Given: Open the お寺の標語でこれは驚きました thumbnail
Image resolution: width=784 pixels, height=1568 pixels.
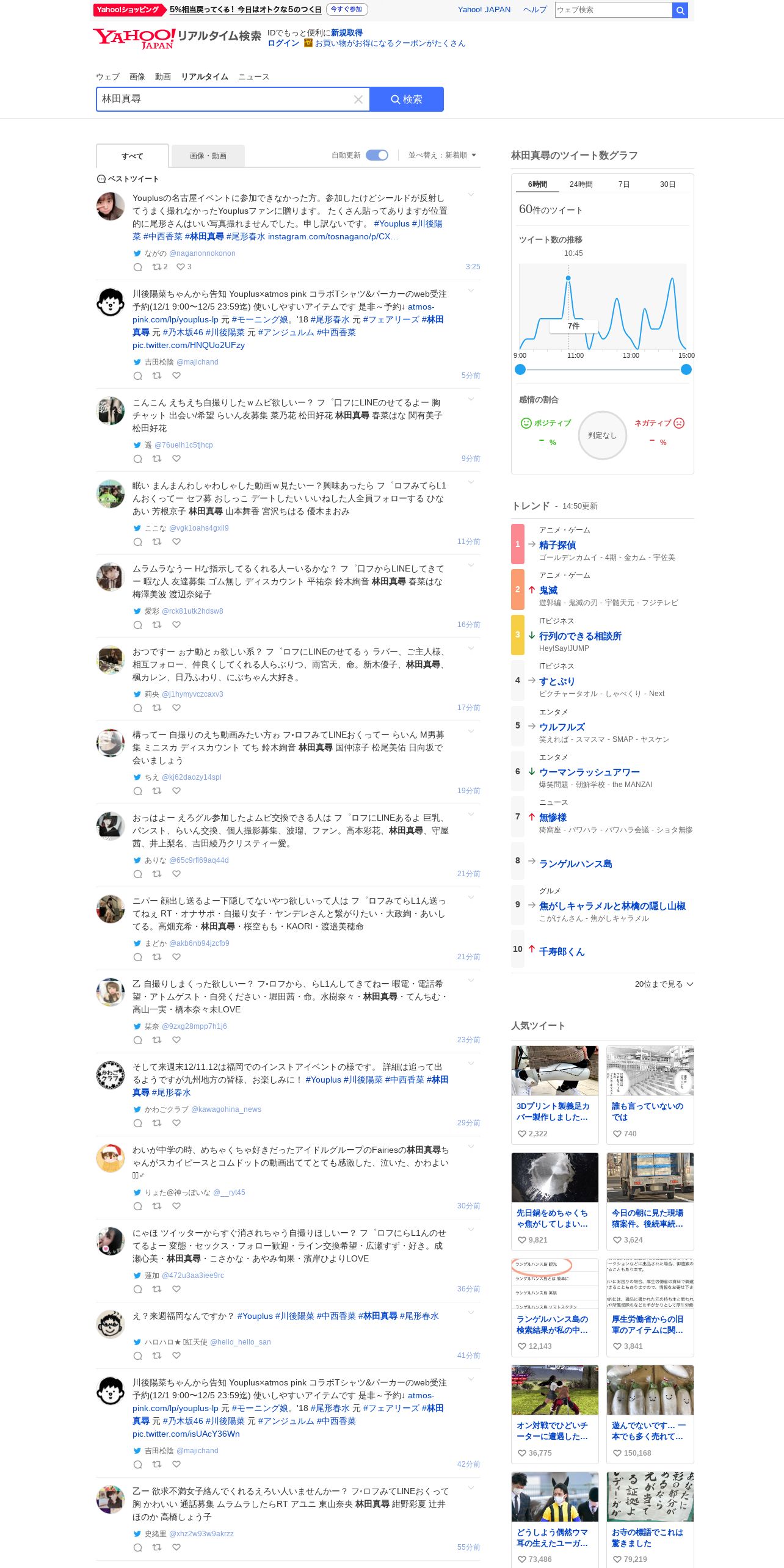Looking at the screenshot, I should pos(650,1497).
